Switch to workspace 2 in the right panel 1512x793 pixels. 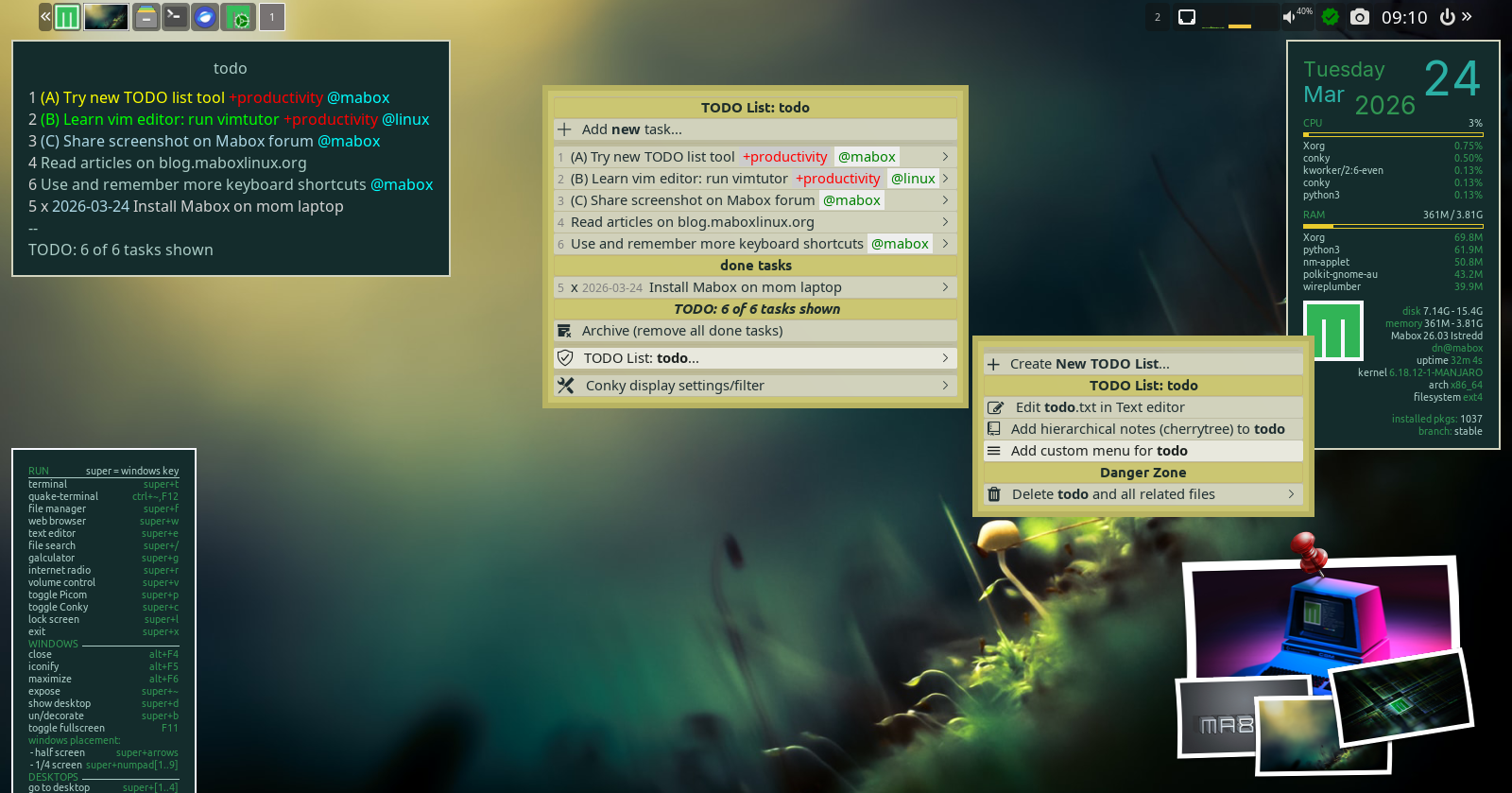(1158, 17)
